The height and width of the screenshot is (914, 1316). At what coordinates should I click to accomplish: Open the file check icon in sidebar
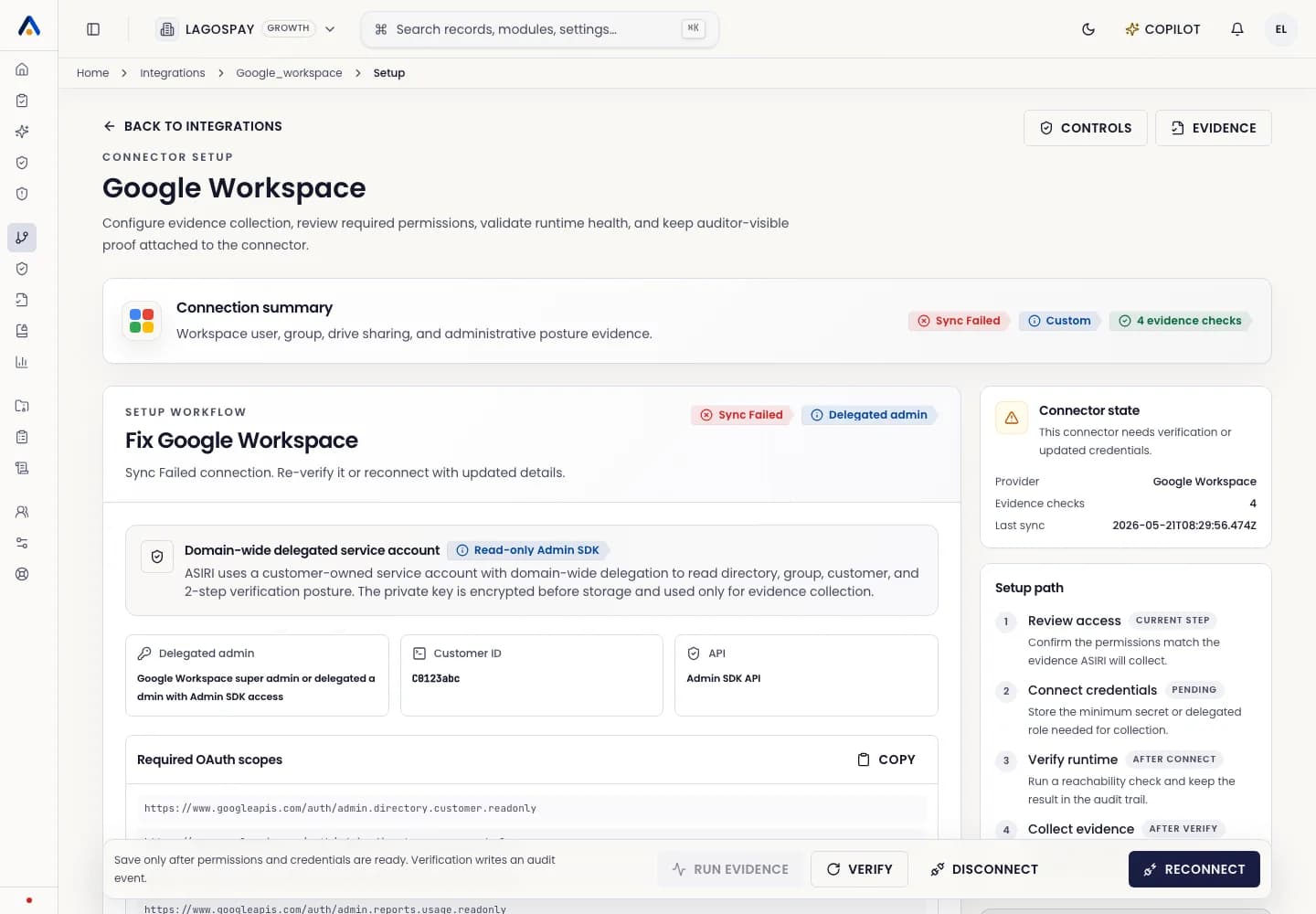(x=22, y=300)
